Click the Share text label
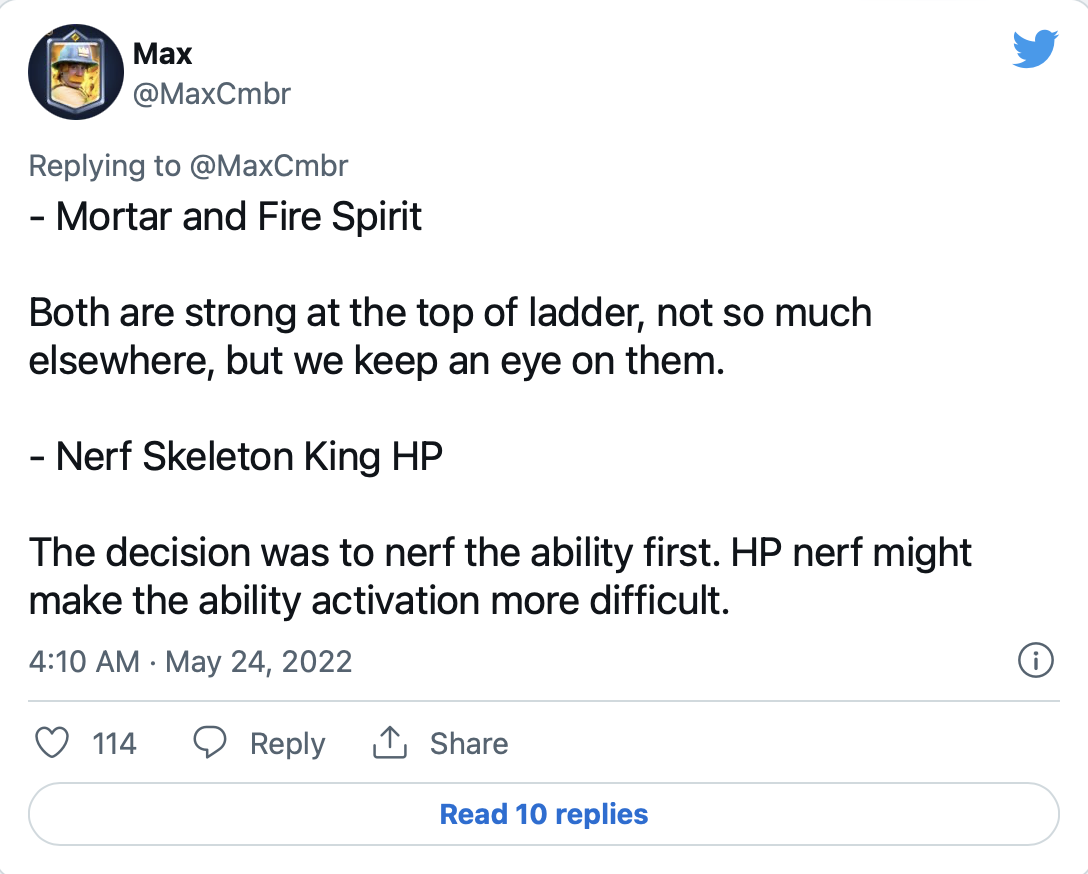The height and width of the screenshot is (874, 1088). 469,744
